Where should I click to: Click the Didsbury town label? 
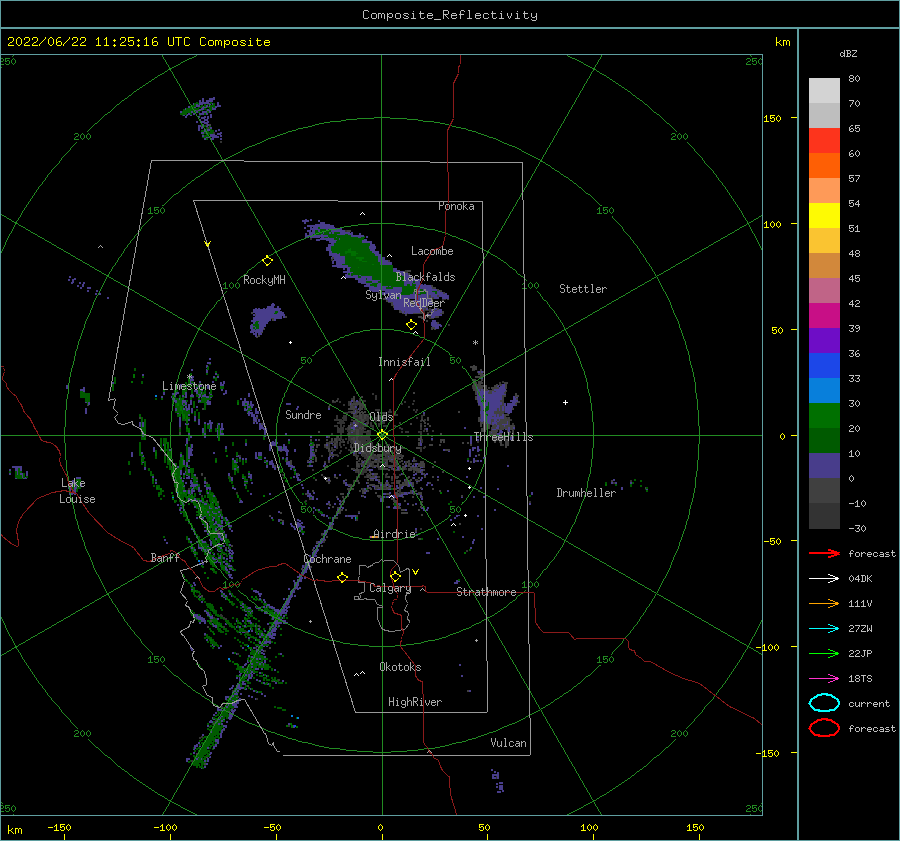click(x=377, y=448)
